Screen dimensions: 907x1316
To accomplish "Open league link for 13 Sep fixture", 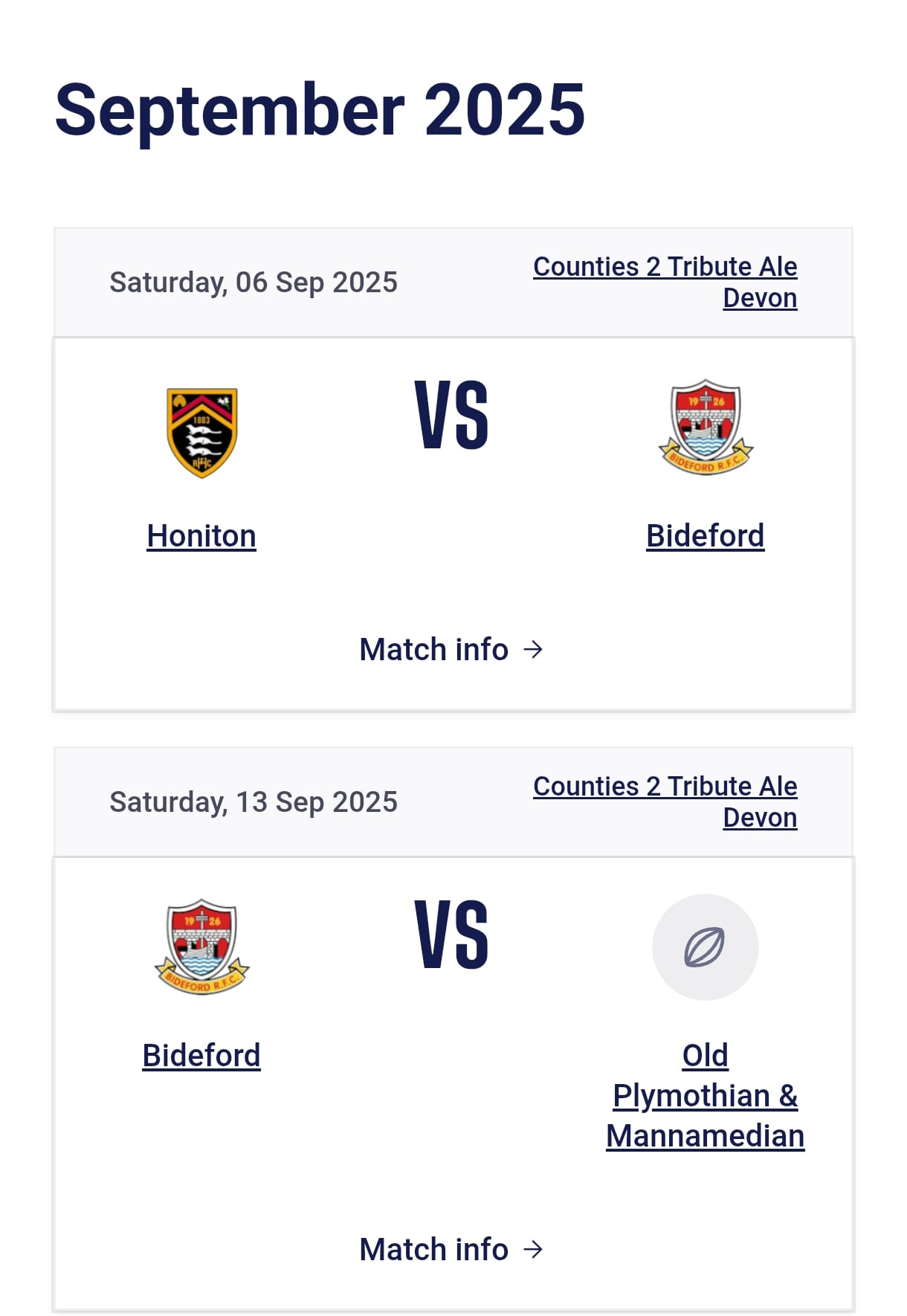I will [665, 801].
